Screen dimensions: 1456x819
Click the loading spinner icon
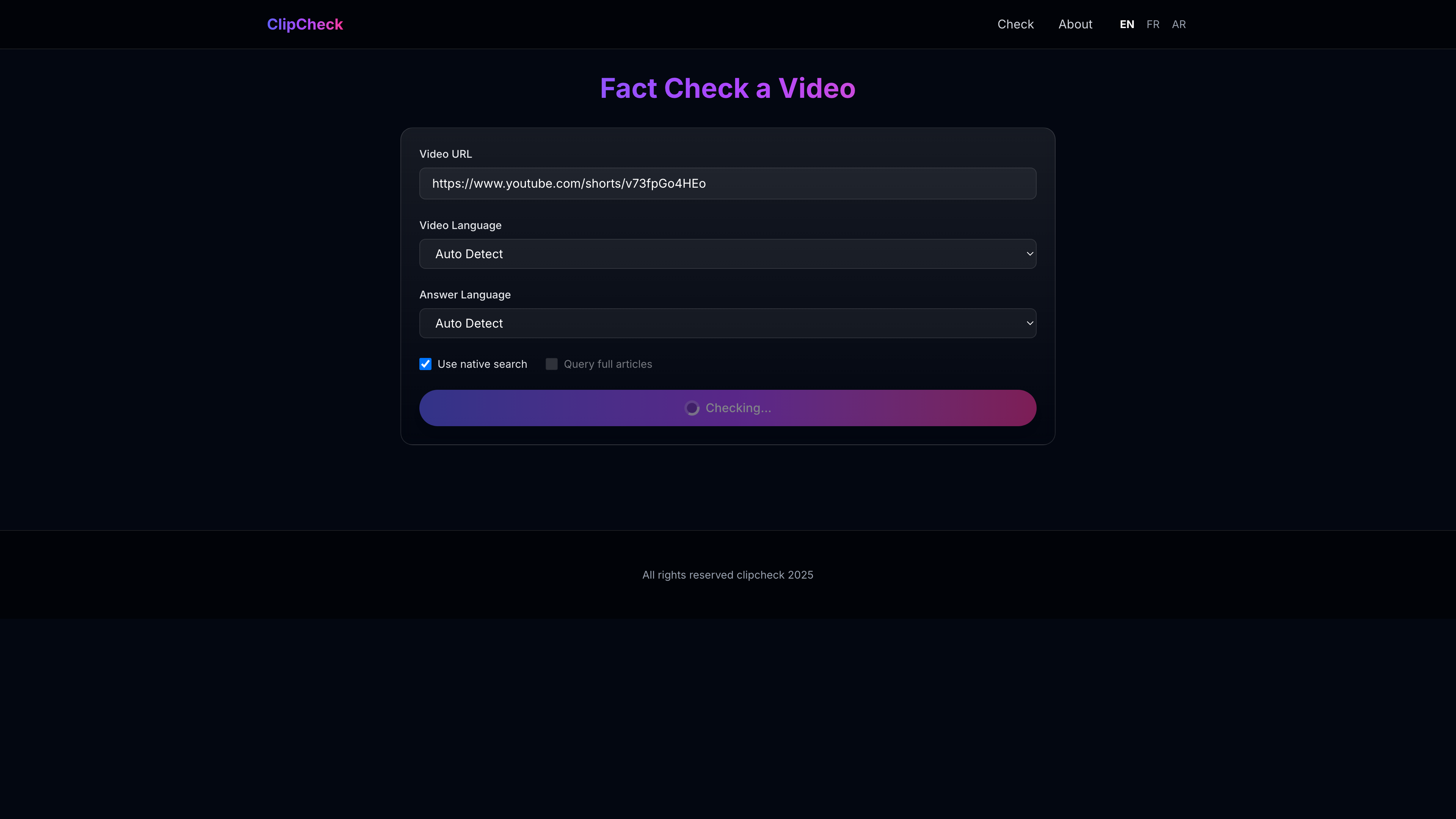click(692, 408)
